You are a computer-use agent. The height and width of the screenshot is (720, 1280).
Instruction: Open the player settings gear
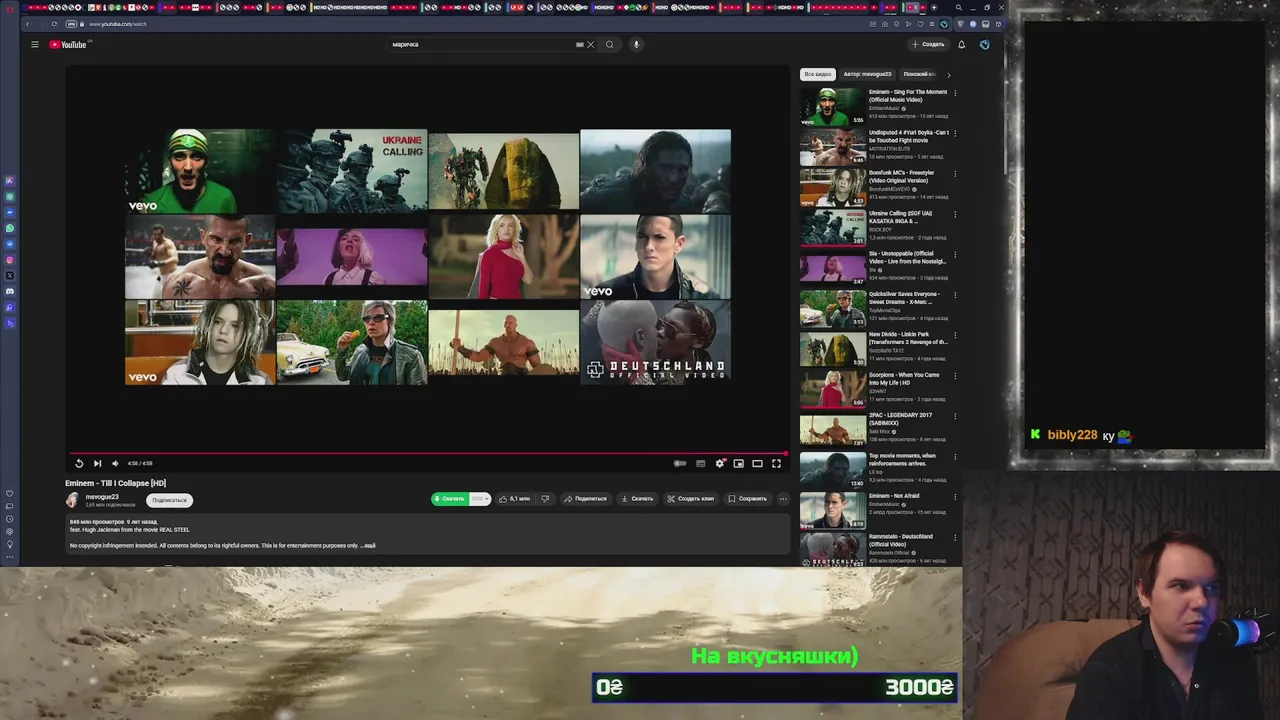point(720,463)
